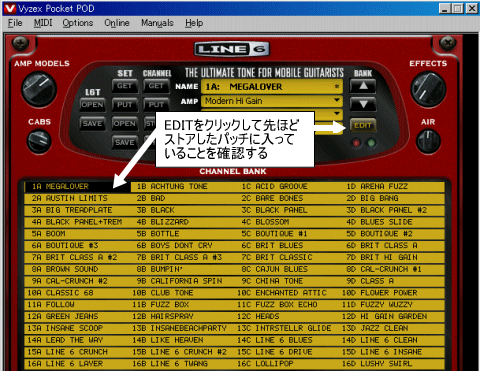Click the red indicator light under EDIT
Image resolution: width=480 pixels, height=371 pixels.
(x=356, y=143)
